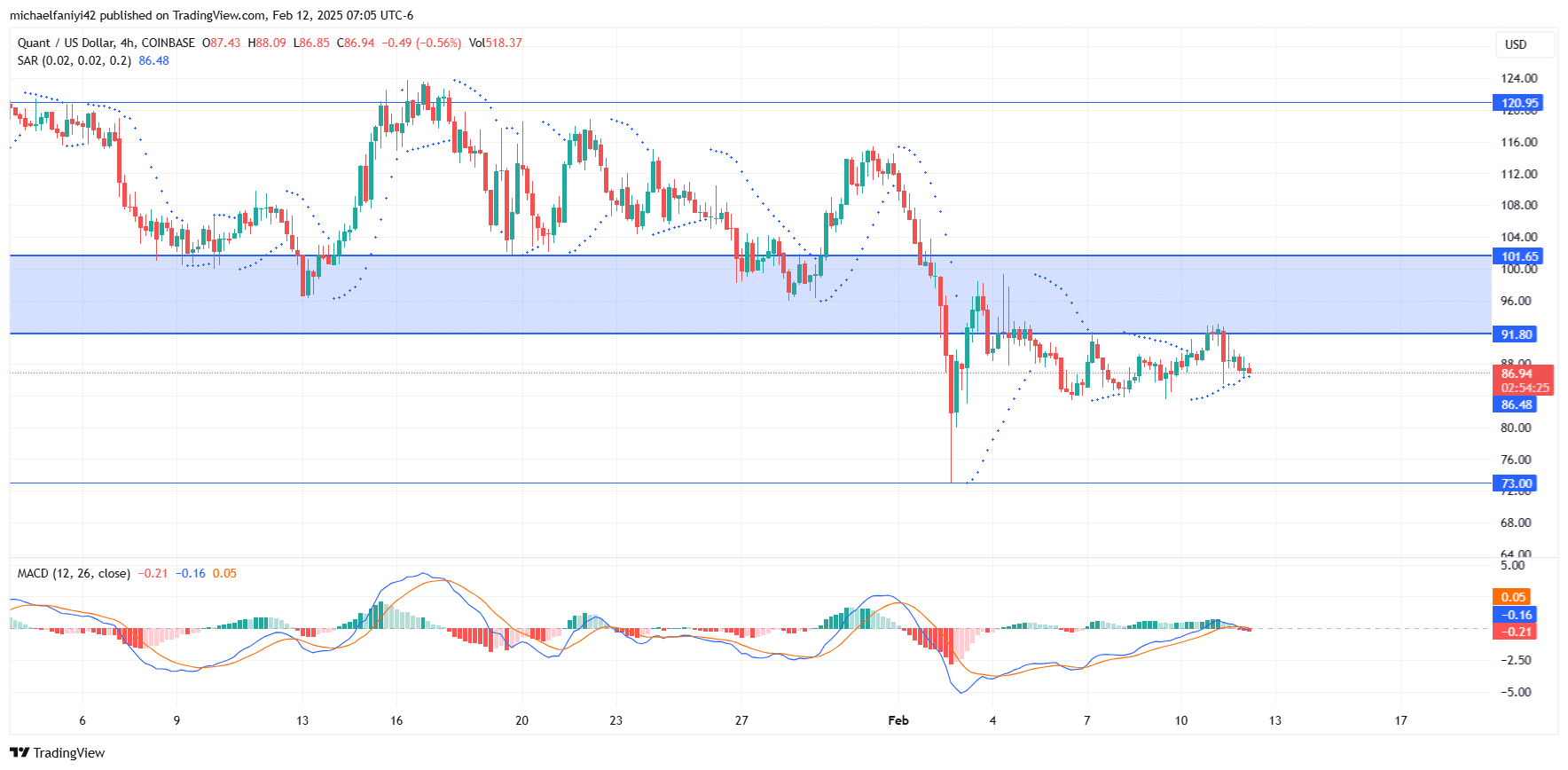1568x770 pixels.
Task: Click the signal value tag −0.21
Action: 1516,632
